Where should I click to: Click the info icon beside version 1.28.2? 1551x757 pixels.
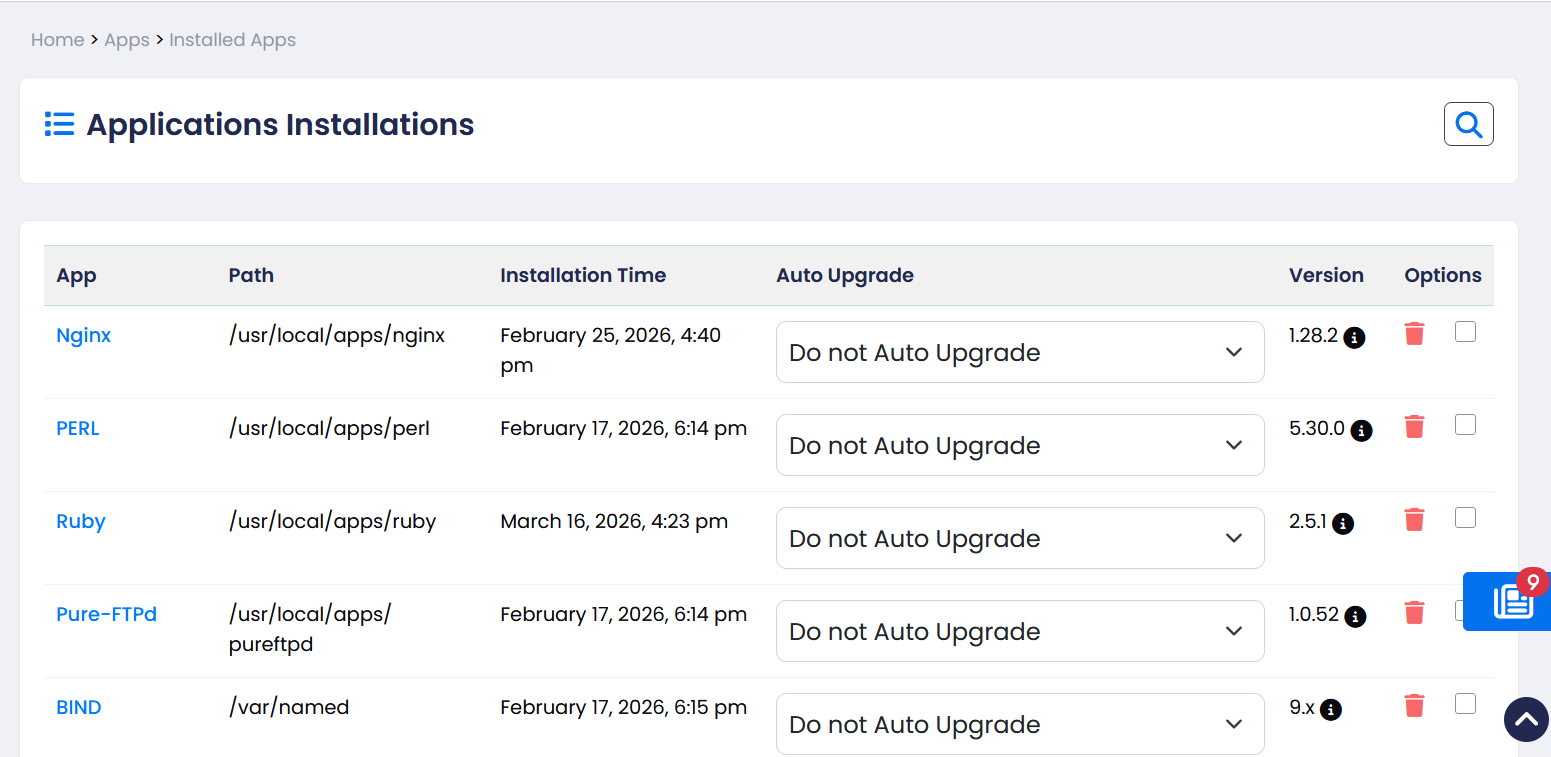(1354, 338)
